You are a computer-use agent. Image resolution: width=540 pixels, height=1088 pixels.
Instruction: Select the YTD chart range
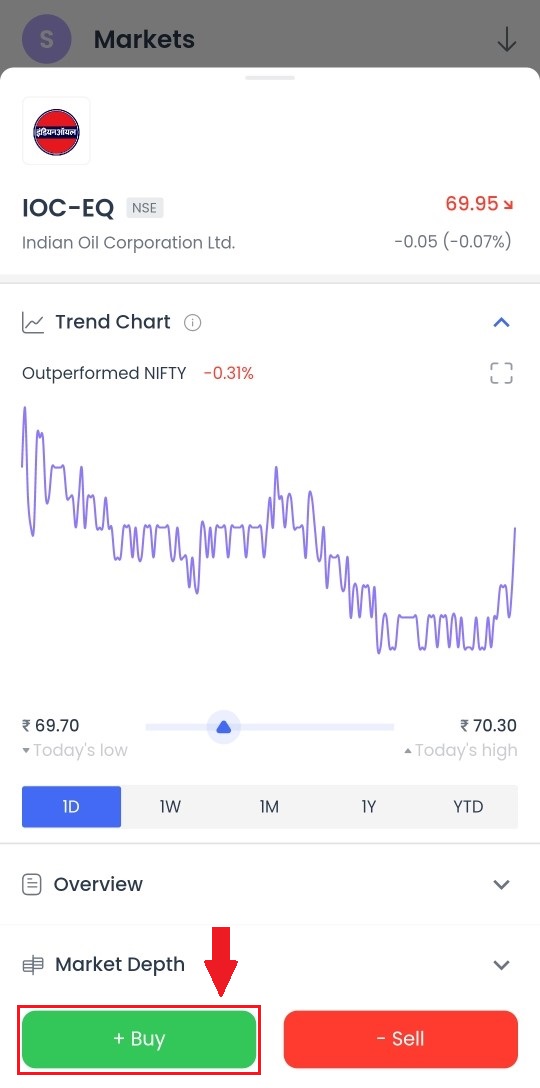point(468,806)
